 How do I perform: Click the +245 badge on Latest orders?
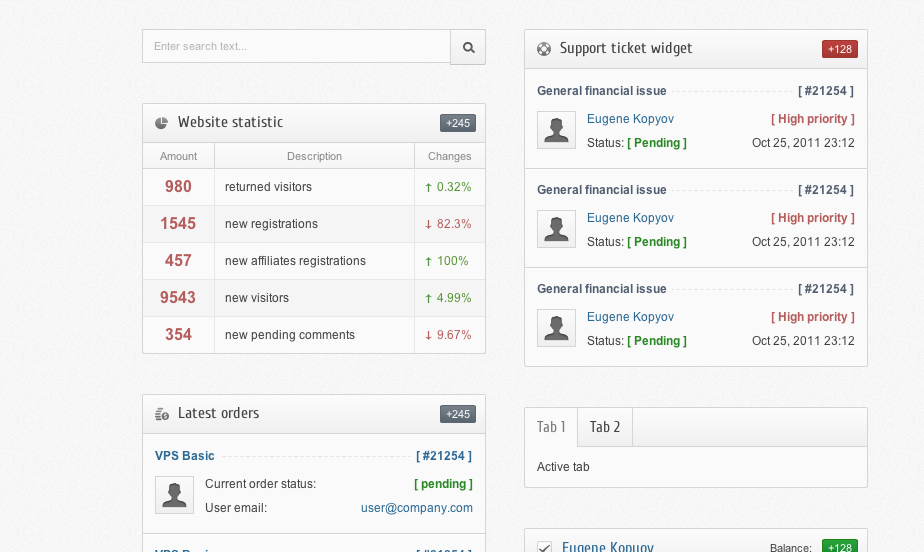pos(457,414)
